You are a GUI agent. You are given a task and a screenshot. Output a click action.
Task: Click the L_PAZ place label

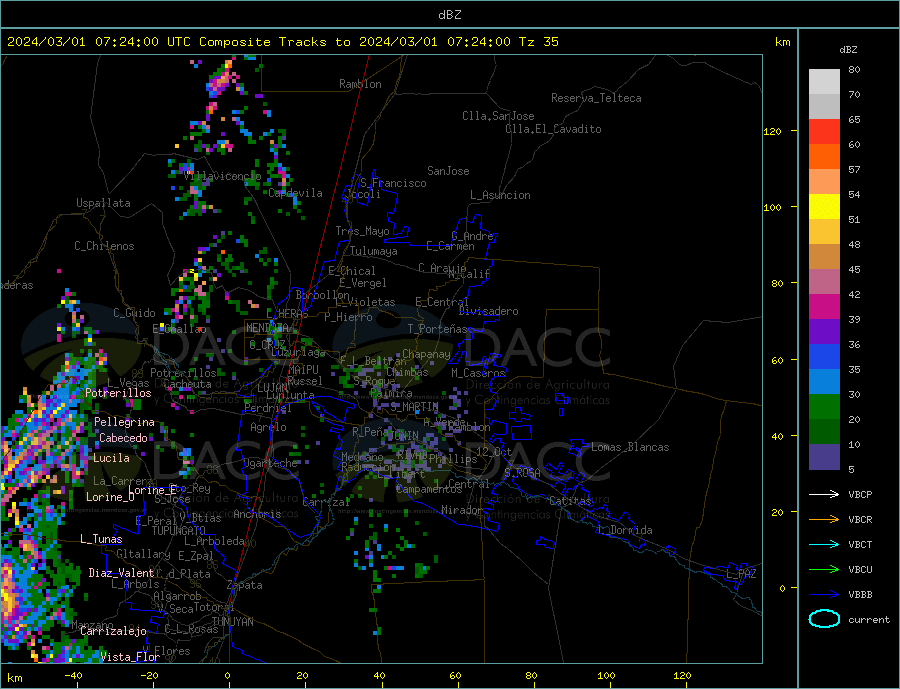pyautogui.click(x=742, y=574)
